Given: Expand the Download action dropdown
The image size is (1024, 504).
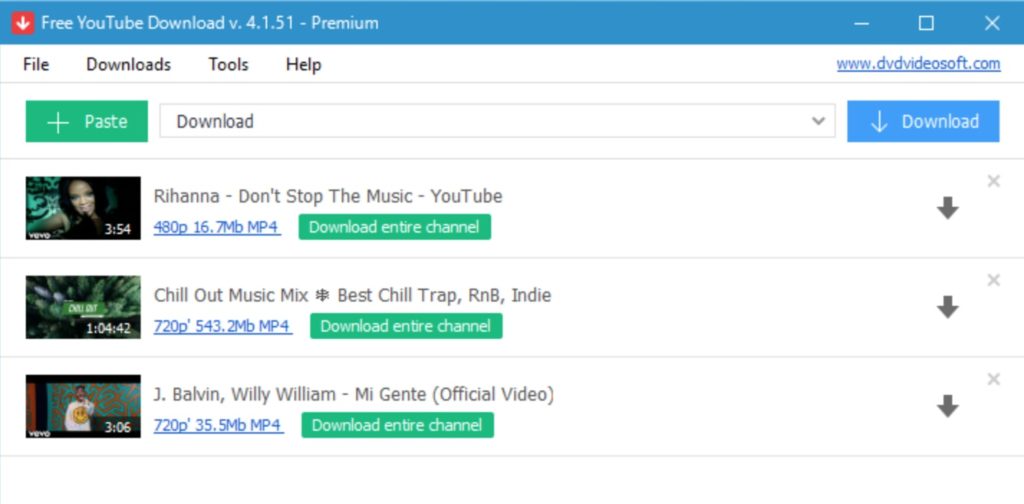Looking at the screenshot, I should coord(818,121).
